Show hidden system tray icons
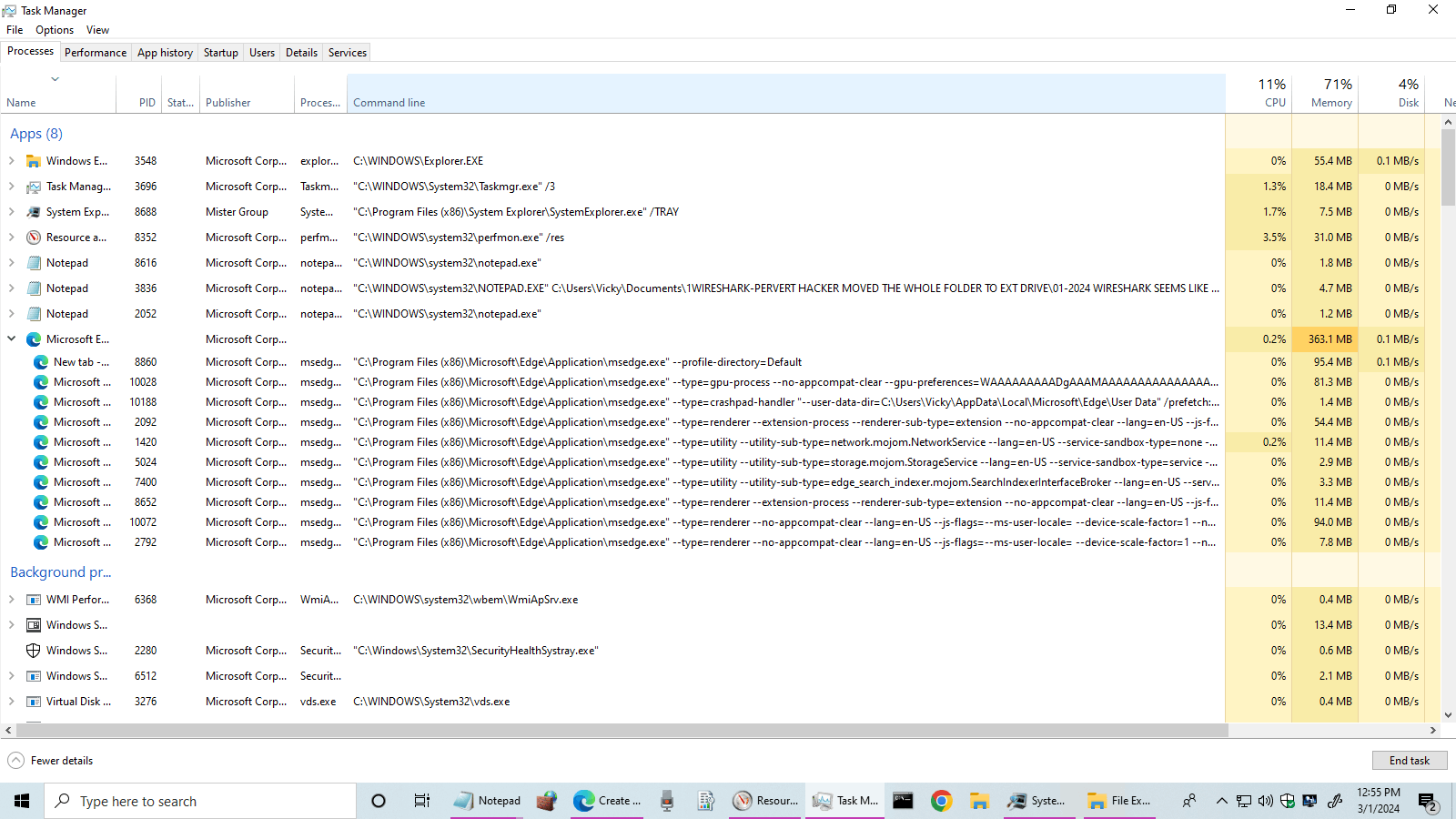The width and height of the screenshot is (1456, 819). [x=1222, y=801]
